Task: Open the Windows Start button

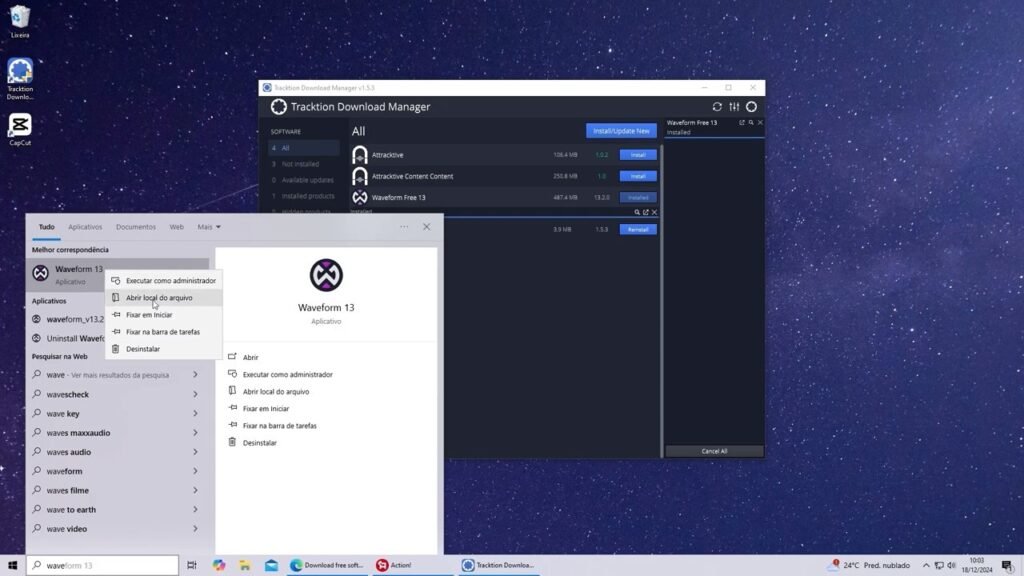Action: coord(12,565)
